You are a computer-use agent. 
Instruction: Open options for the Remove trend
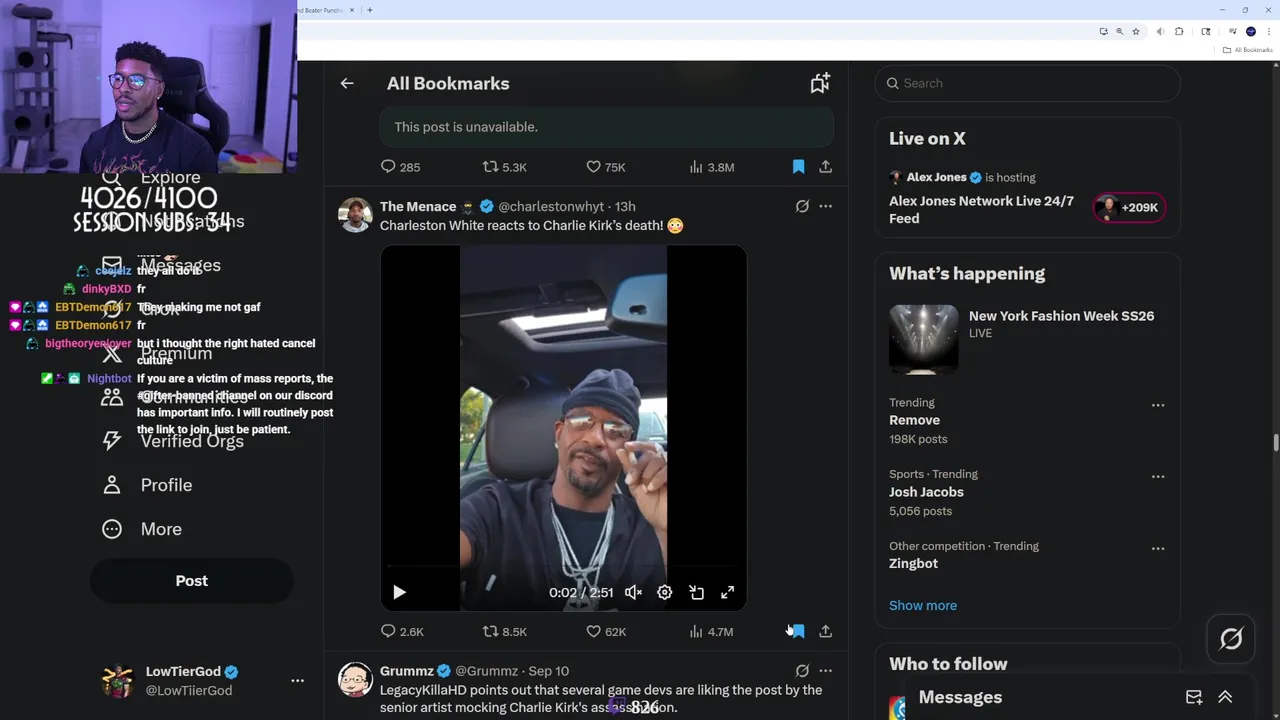(1158, 405)
